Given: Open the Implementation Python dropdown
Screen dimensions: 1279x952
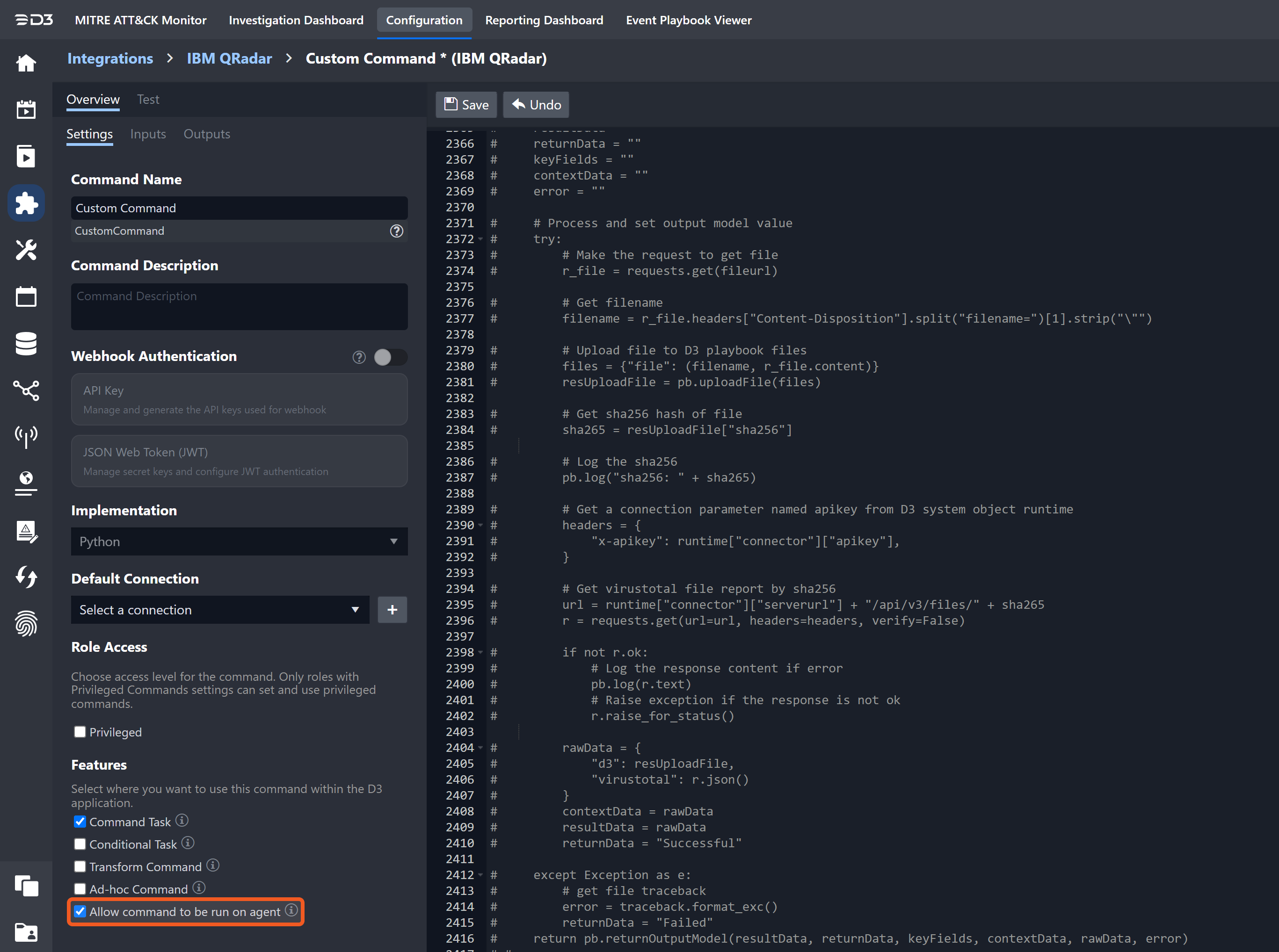Looking at the screenshot, I should coord(239,541).
